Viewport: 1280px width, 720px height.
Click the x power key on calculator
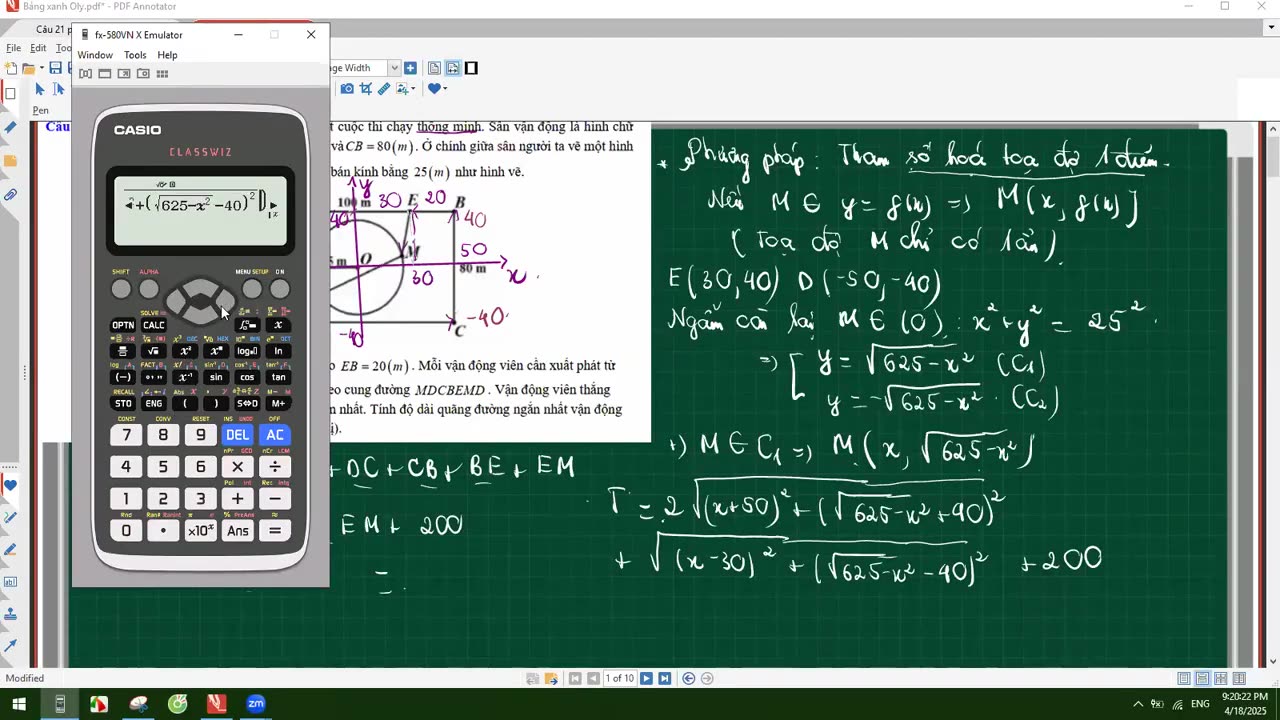pos(216,351)
